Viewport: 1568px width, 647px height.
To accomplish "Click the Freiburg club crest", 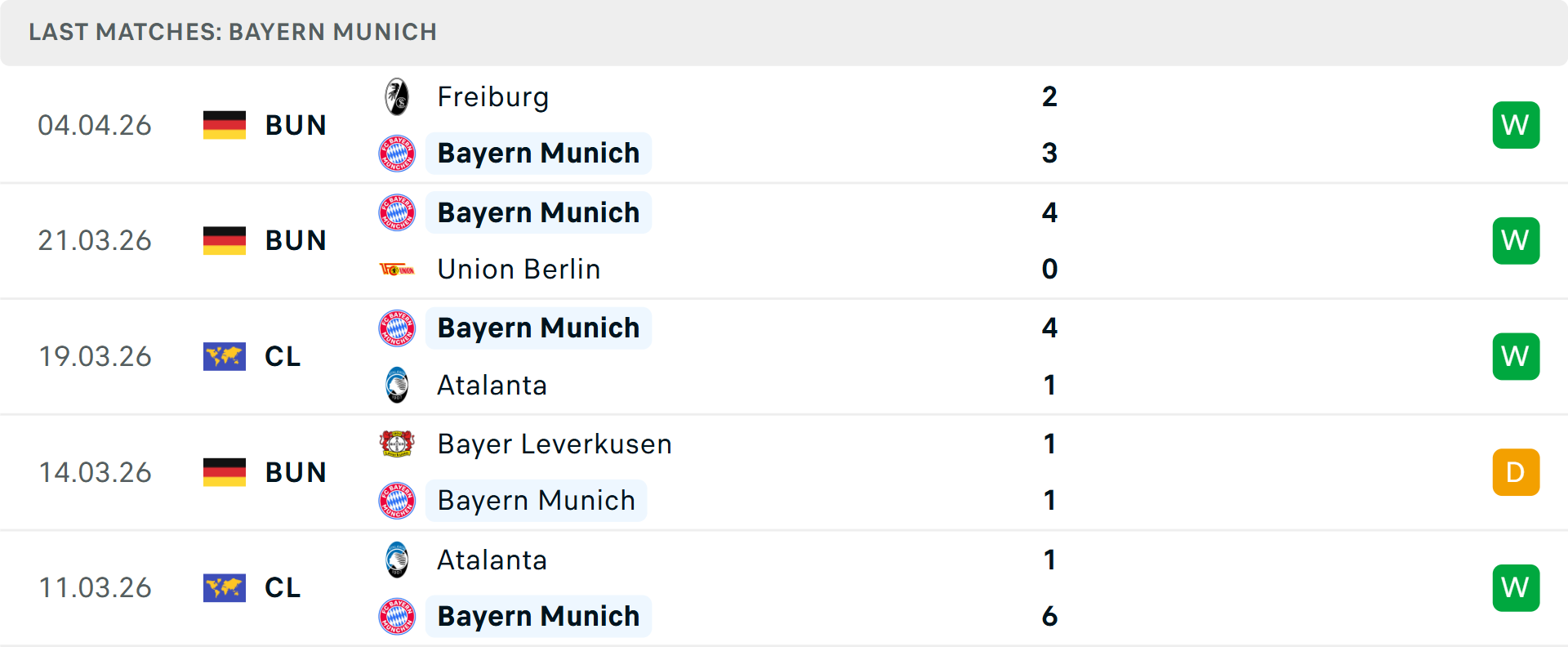I will click(397, 96).
